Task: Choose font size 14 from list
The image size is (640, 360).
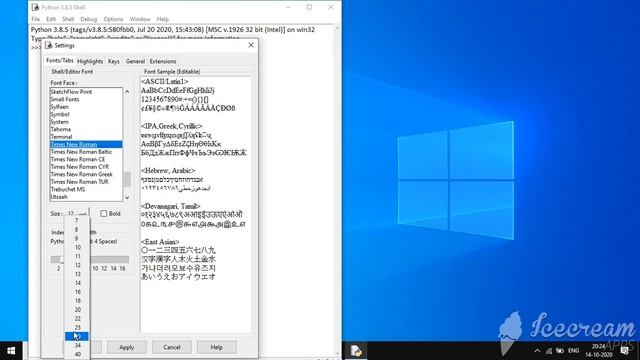Action: (x=77, y=283)
